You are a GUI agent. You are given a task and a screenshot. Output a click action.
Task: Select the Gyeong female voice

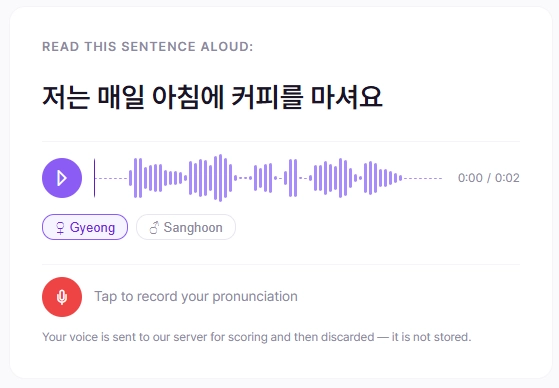click(85, 227)
